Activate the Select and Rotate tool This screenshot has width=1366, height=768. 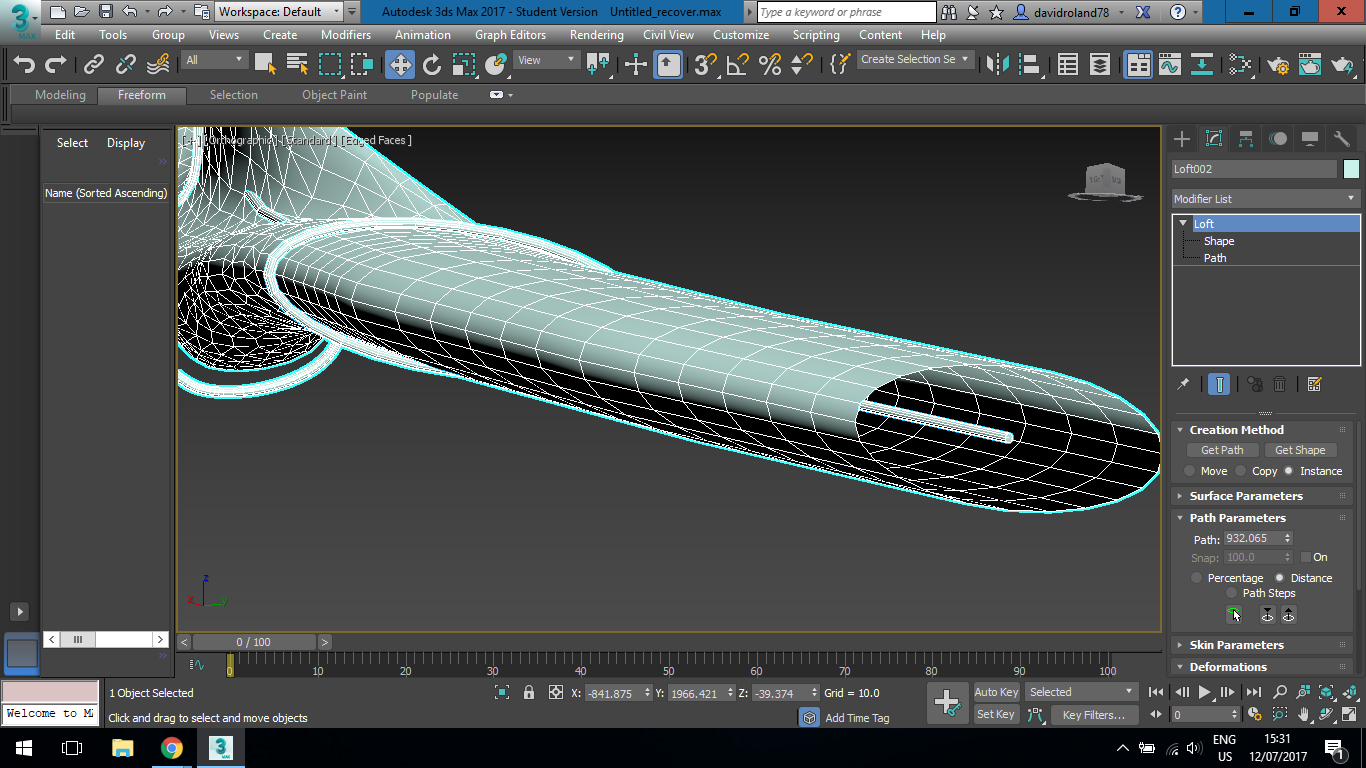(x=432, y=65)
